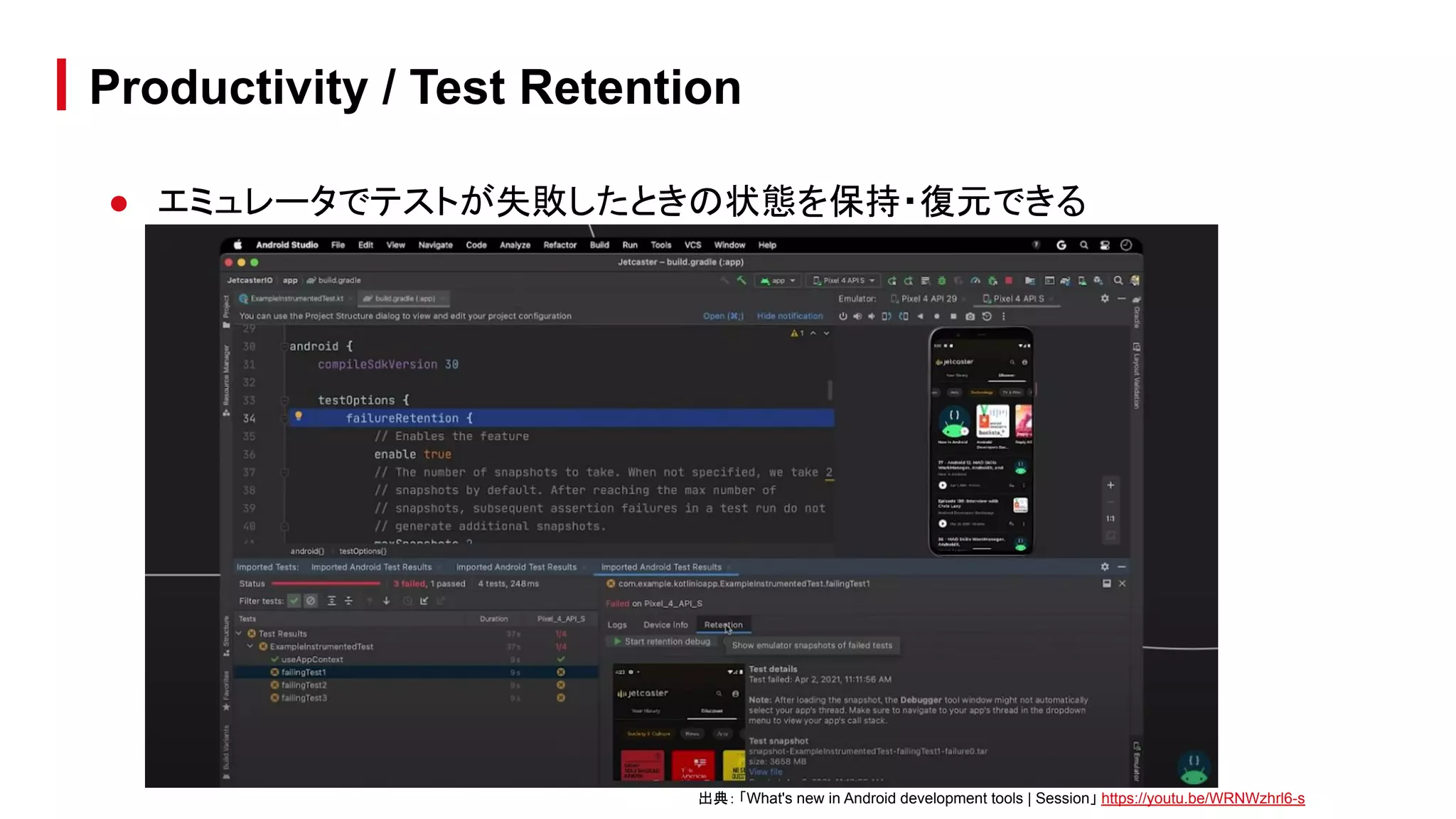Click the emulator Back triangle button
The width and height of the screenshot is (1456, 819).
[921, 316]
